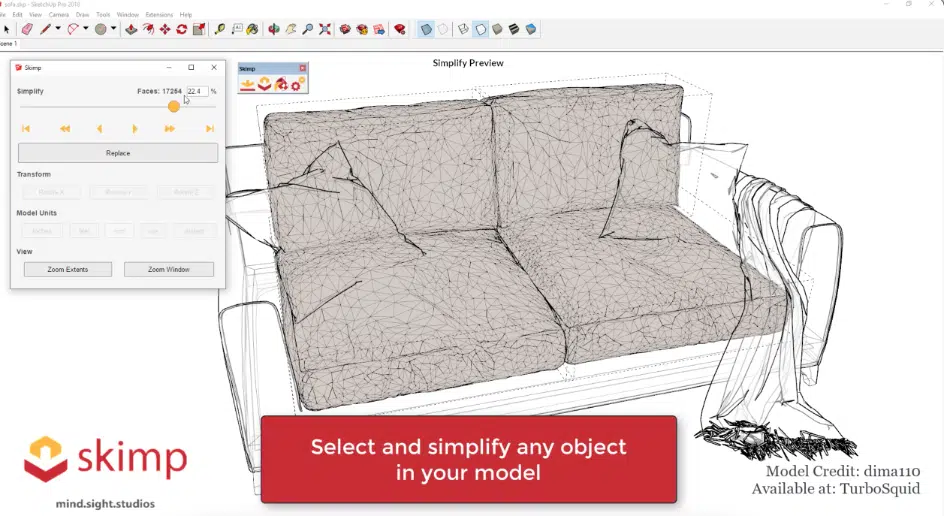
Task: Activate the Orbit camera tool
Action: (x=274, y=29)
